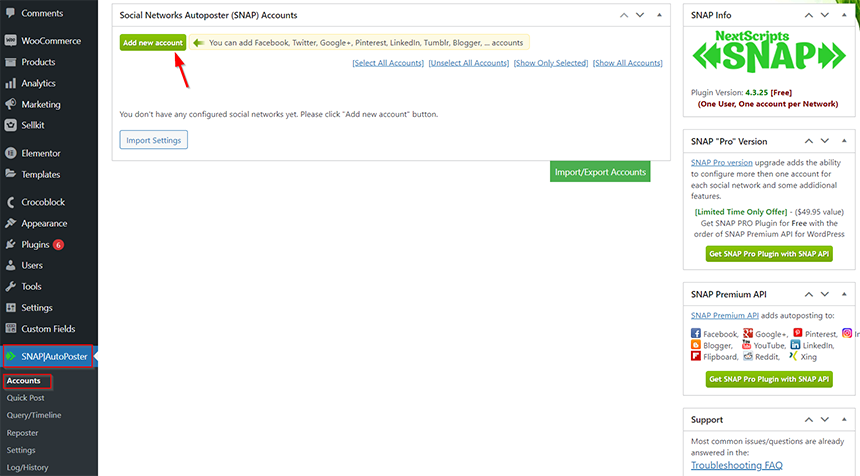Screen dimensions: 860x476
Task: Click the YouTube icon in Premium API
Action: pyautogui.click(x=746, y=344)
